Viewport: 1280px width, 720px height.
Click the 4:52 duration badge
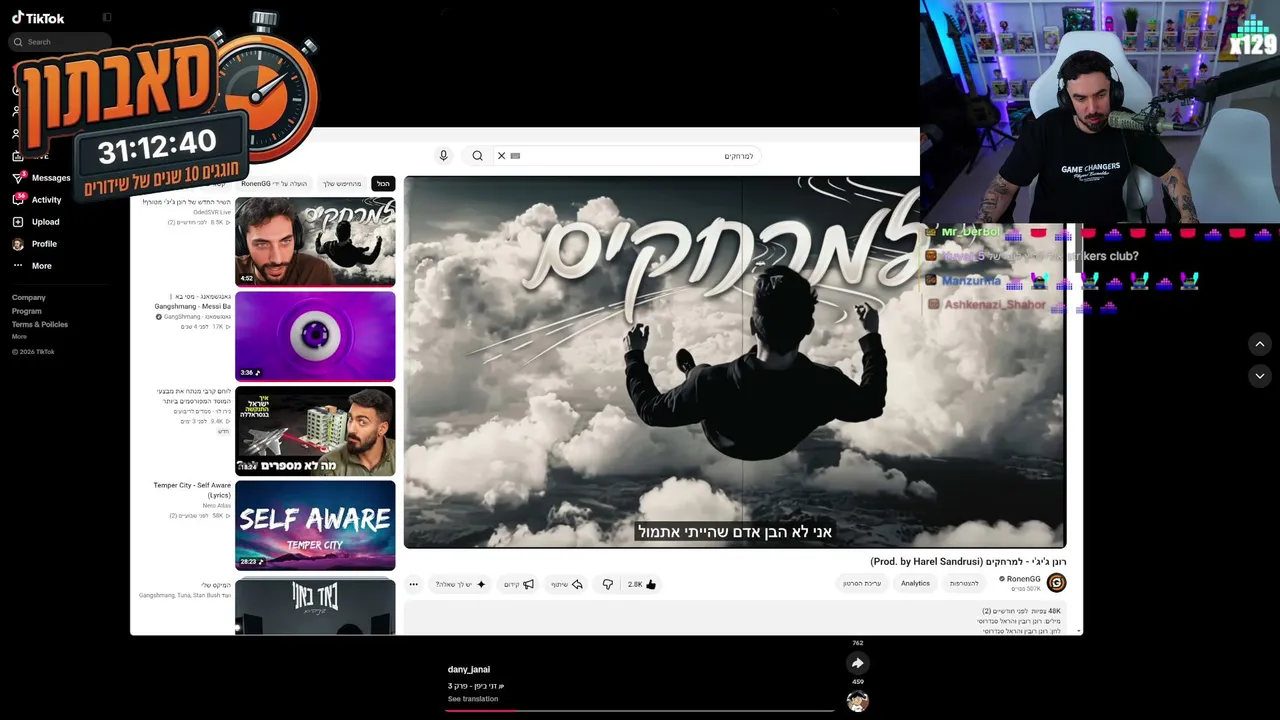tap(247, 278)
